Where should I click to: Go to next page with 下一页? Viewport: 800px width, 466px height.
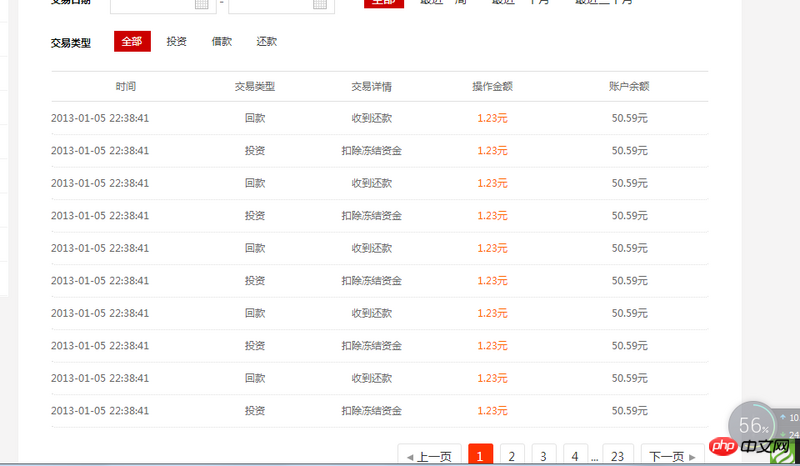pyautogui.click(x=672, y=455)
